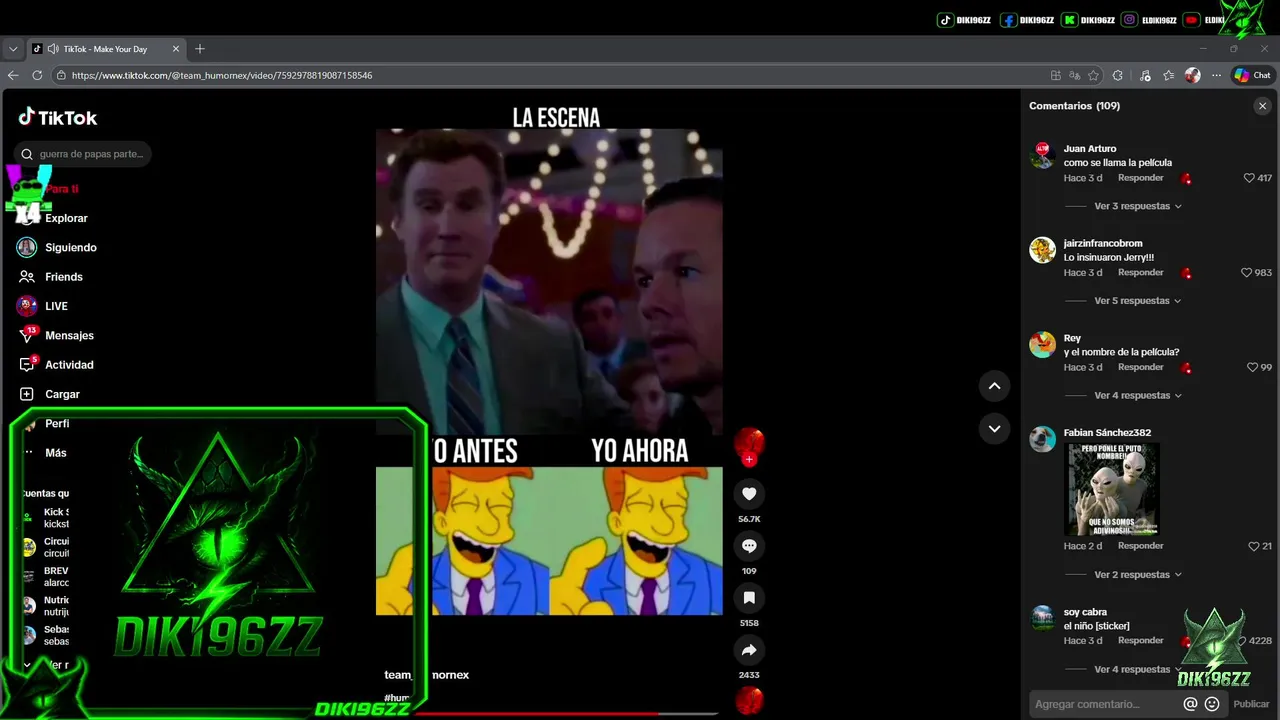Reply to Juan Arturo's comment
The image size is (1280, 720).
click(x=1141, y=178)
